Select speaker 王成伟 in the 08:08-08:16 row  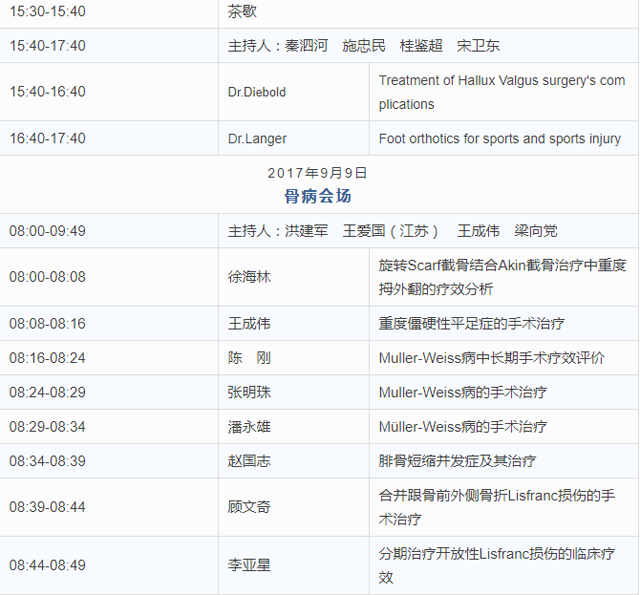pyautogui.click(x=249, y=324)
